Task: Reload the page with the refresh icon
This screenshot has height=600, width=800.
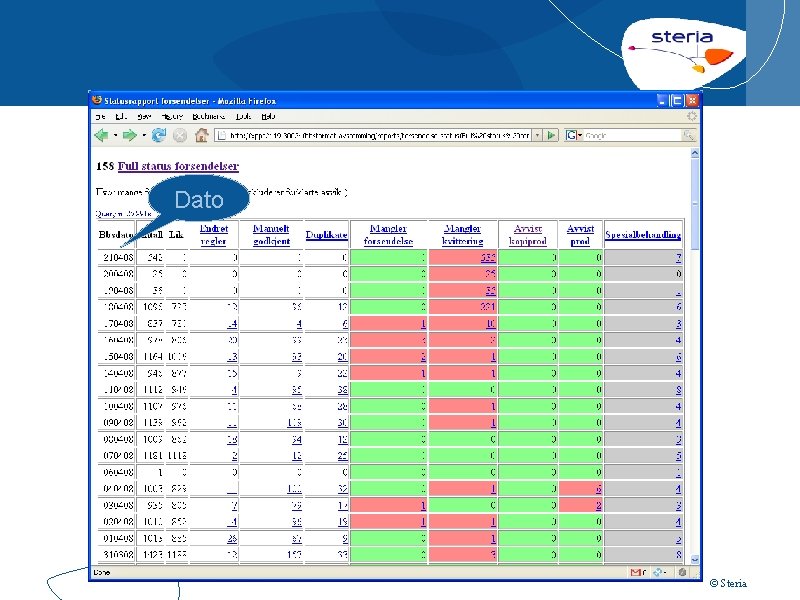Action: 159,135
